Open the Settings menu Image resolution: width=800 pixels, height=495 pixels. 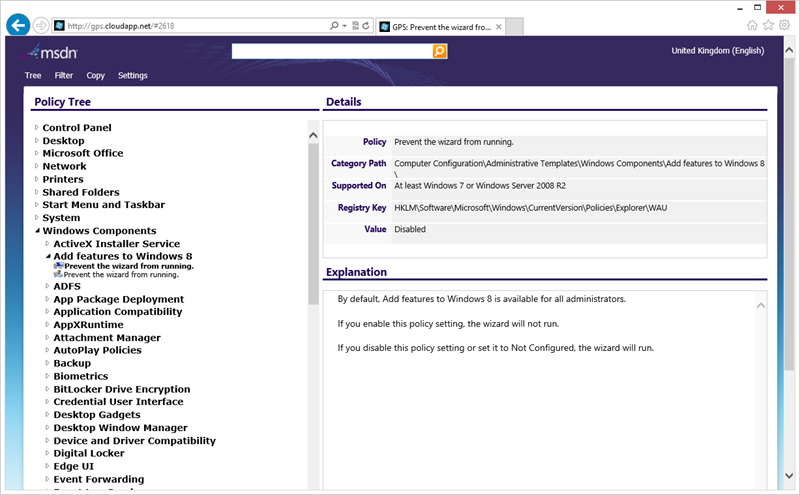point(132,76)
